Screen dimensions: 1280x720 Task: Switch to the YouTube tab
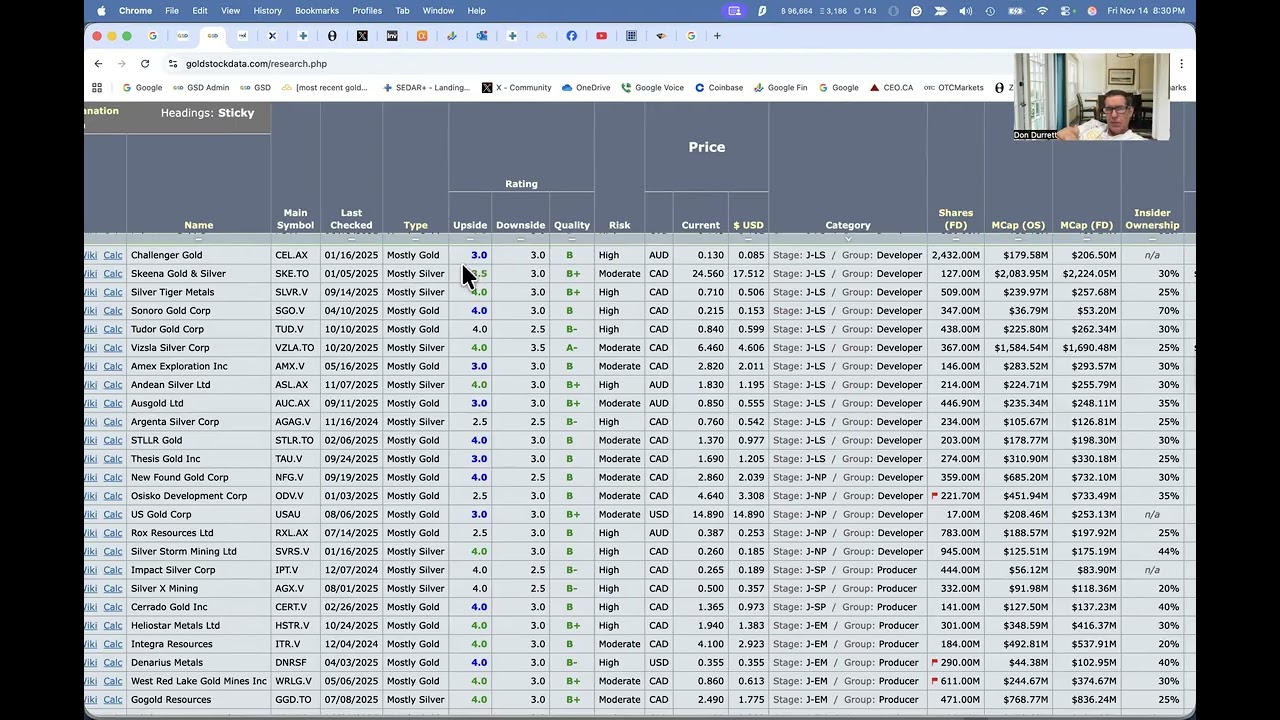tap(601, 36)
